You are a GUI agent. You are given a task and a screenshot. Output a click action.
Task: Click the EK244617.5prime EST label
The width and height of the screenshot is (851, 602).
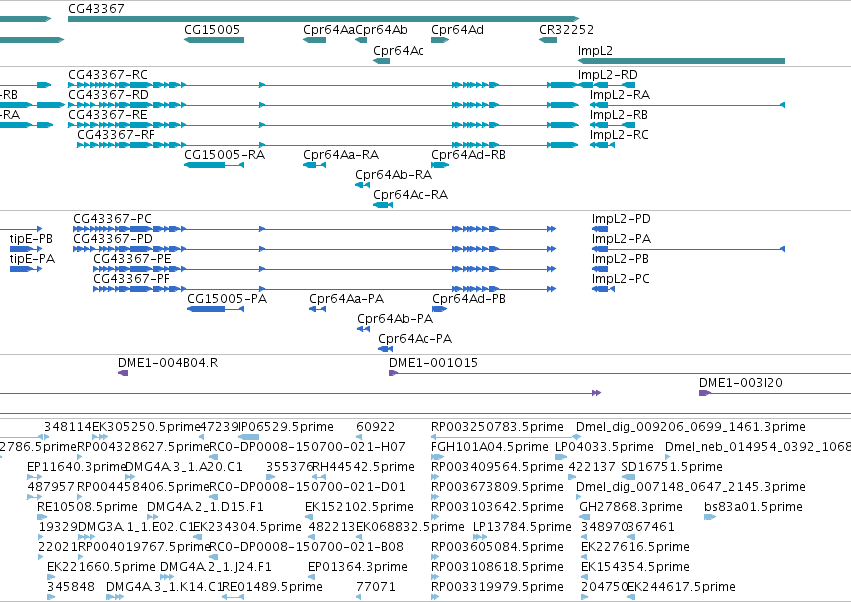681,587
